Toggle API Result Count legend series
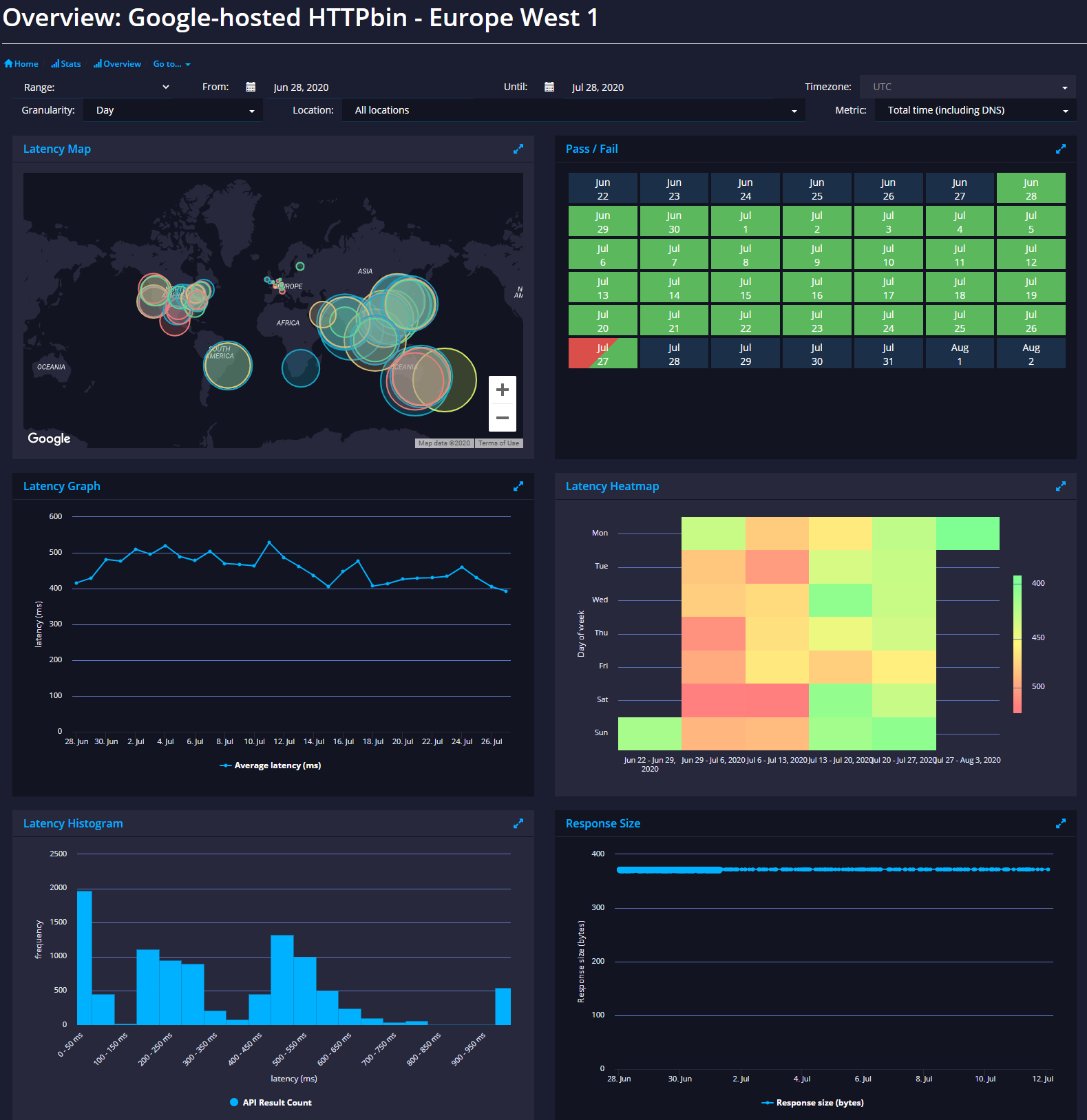This screenshot has width=1087, height=1120. tap(271, 1103)
